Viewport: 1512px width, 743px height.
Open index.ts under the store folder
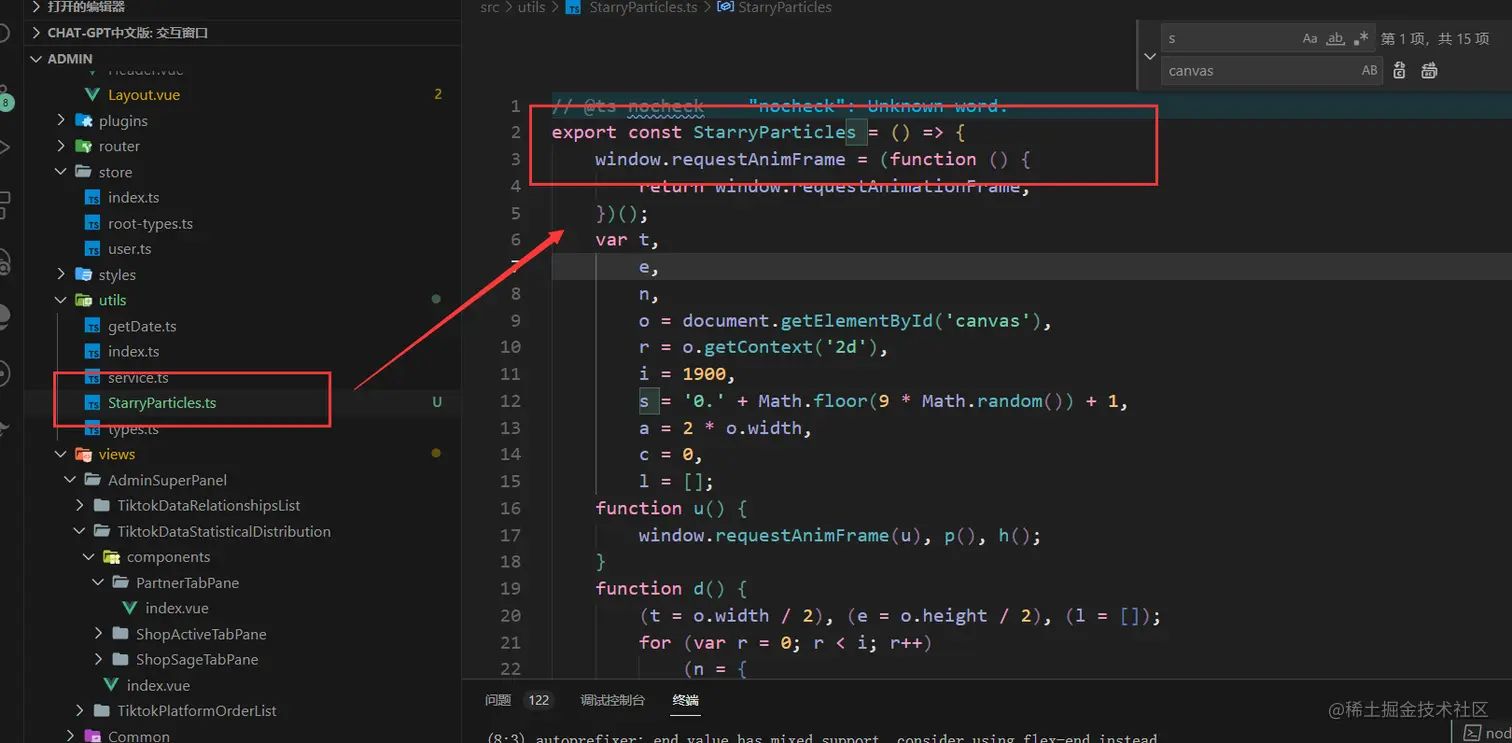click(x=133, y=198)
